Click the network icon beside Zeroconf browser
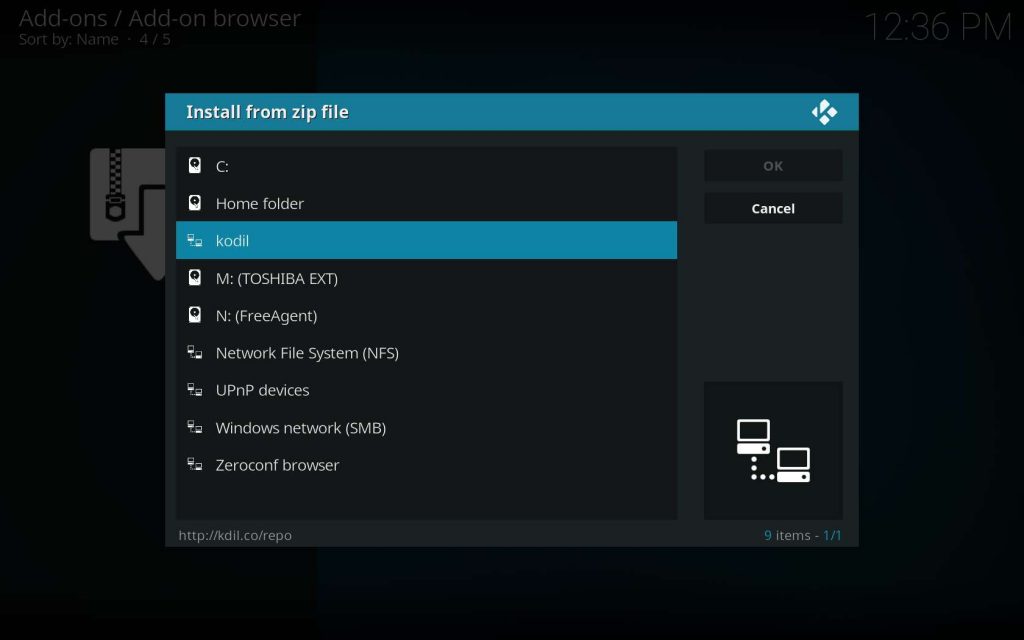 tap(195, 465)
